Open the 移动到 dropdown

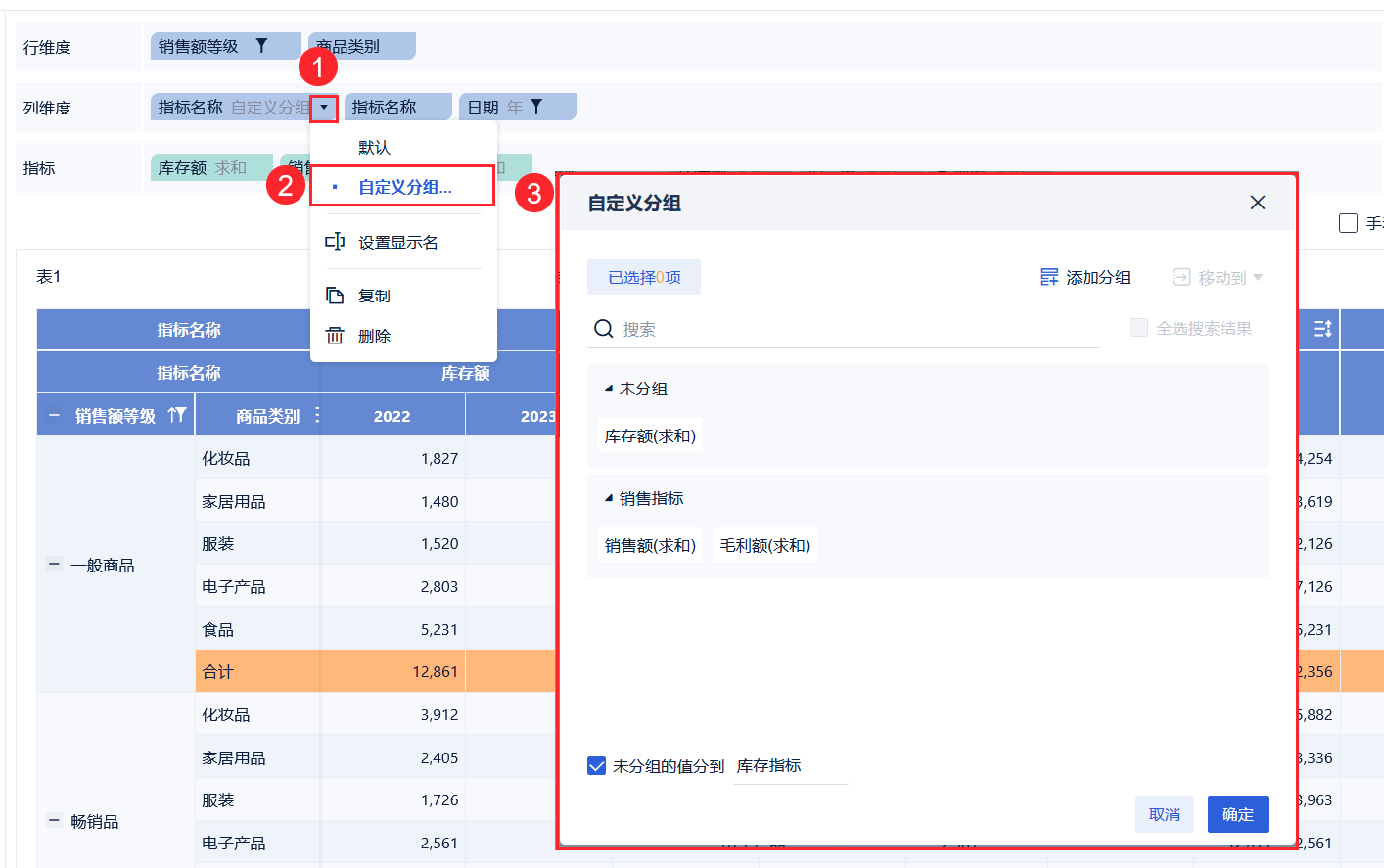pyautogui.click(x=1218, y=277)
